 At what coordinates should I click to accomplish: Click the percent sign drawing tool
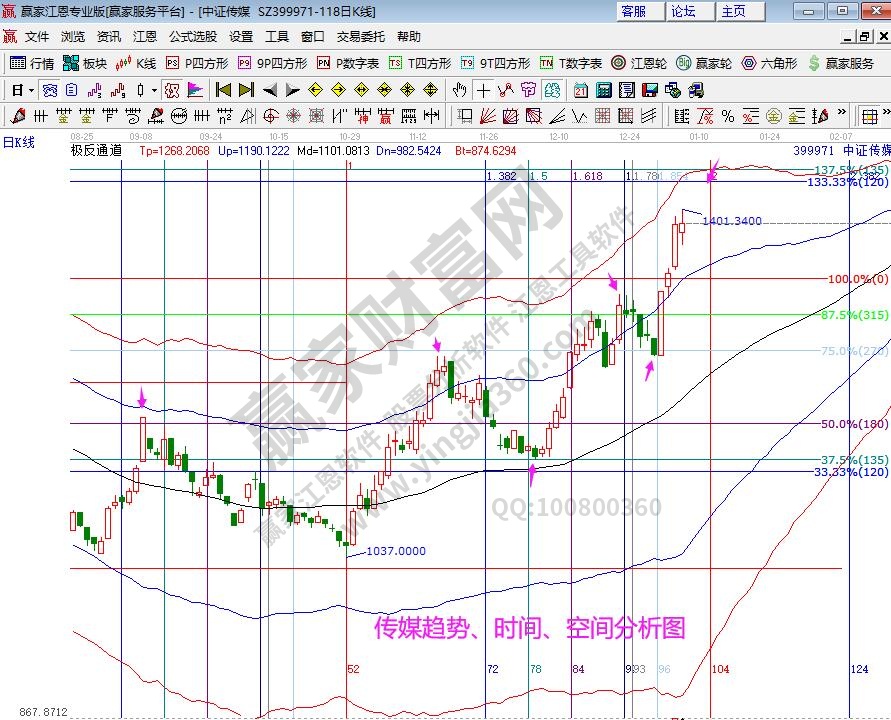727,115
